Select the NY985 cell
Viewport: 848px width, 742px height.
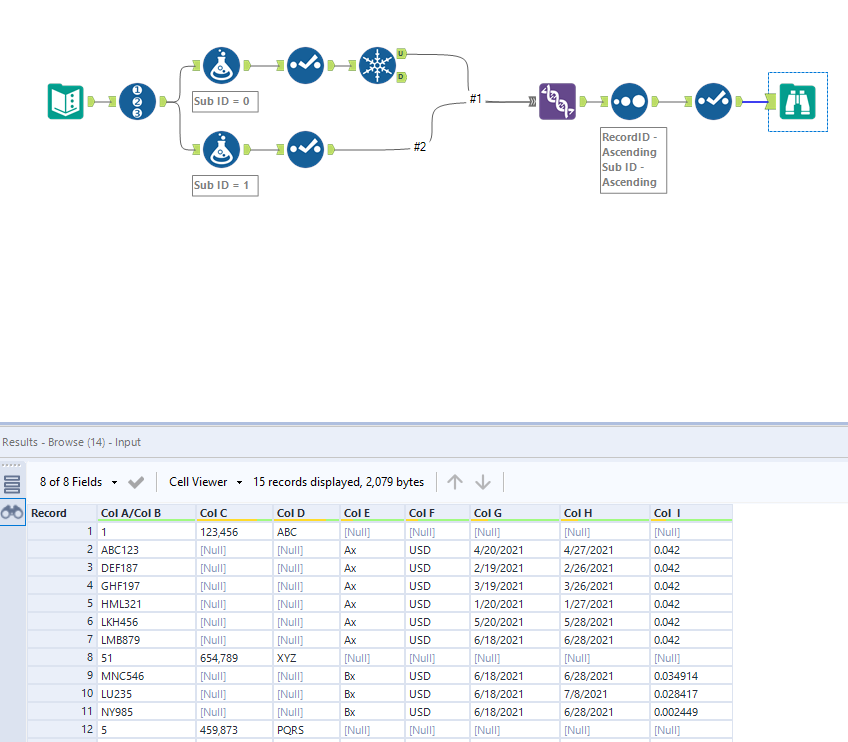click(147, 712)
